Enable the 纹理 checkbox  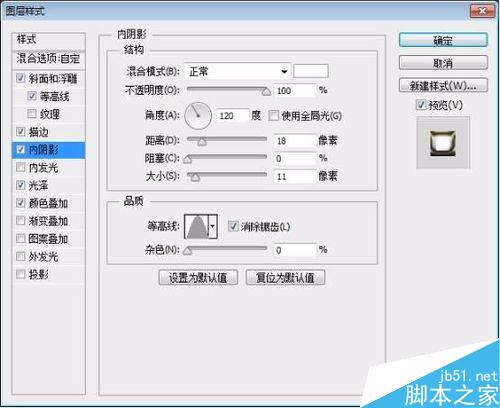pyautogui.click(x=32, y=114)
